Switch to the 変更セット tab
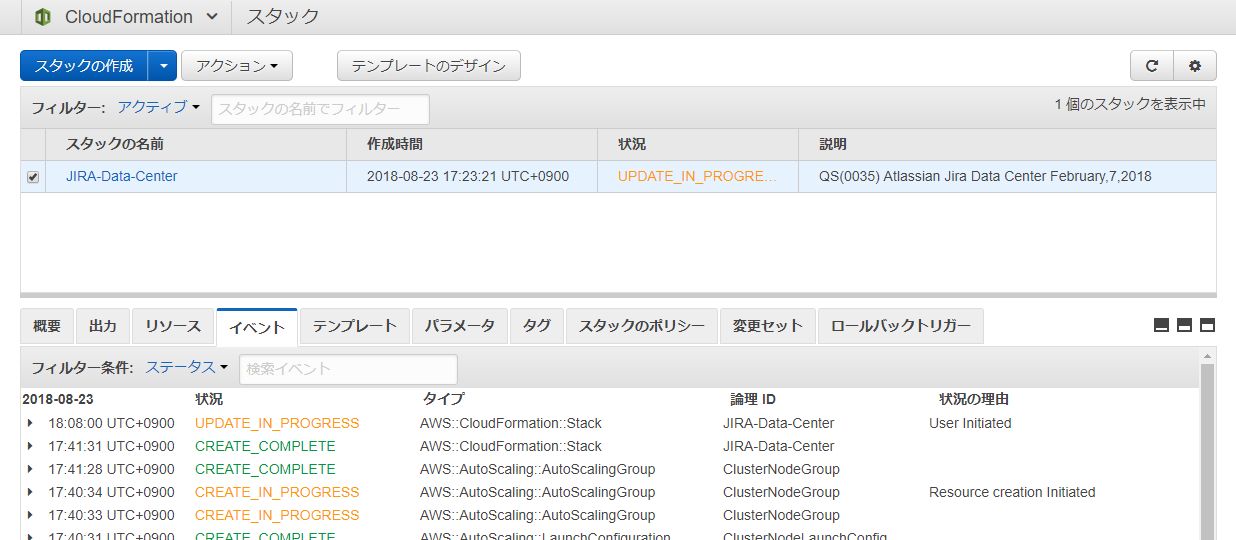This screenshot has width=1236, height=540. tap(768, 326)
